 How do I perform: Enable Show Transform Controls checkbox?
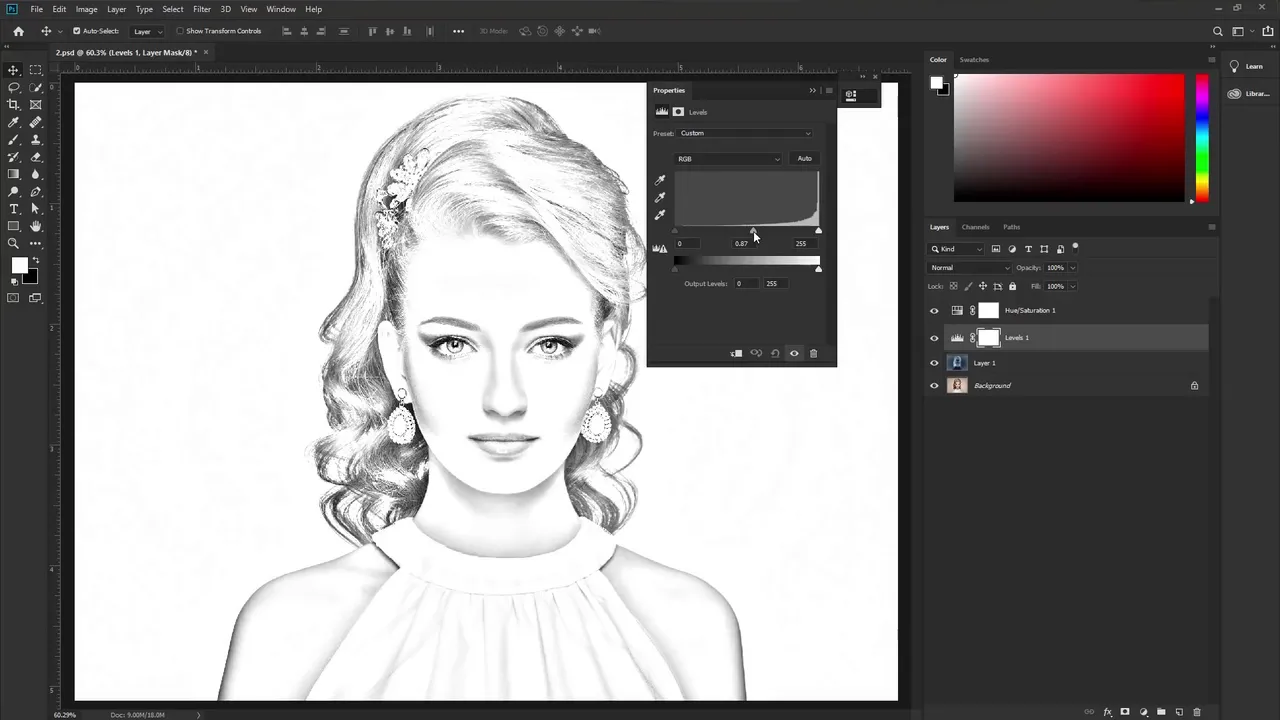180,31
